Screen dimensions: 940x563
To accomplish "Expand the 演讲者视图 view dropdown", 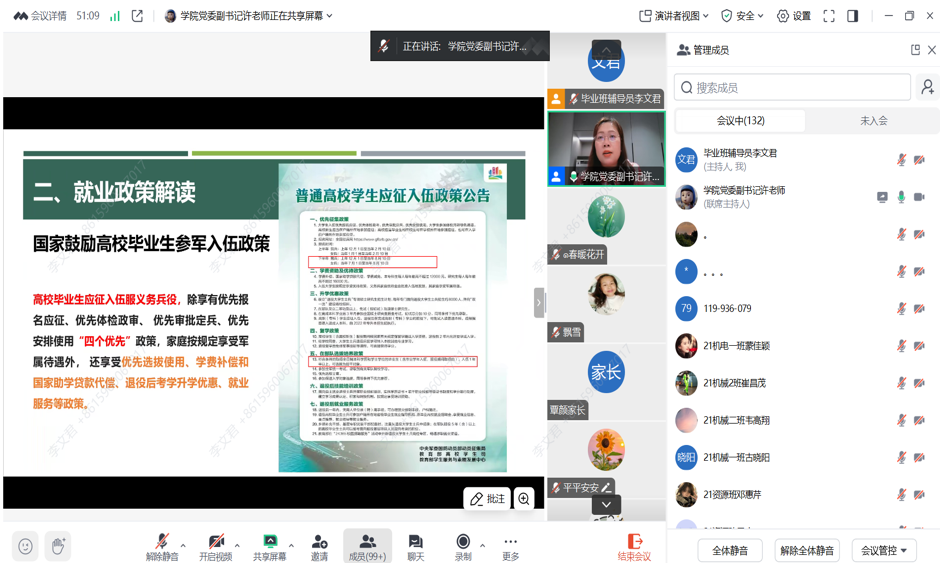I will tap(674, 16).
